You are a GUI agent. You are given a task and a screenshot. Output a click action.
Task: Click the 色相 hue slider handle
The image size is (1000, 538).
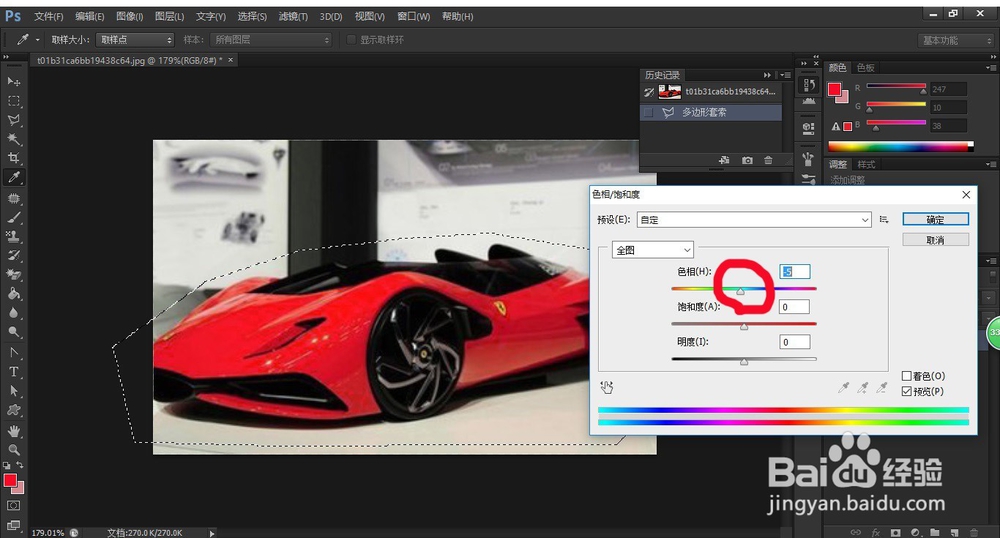point(740,291)
